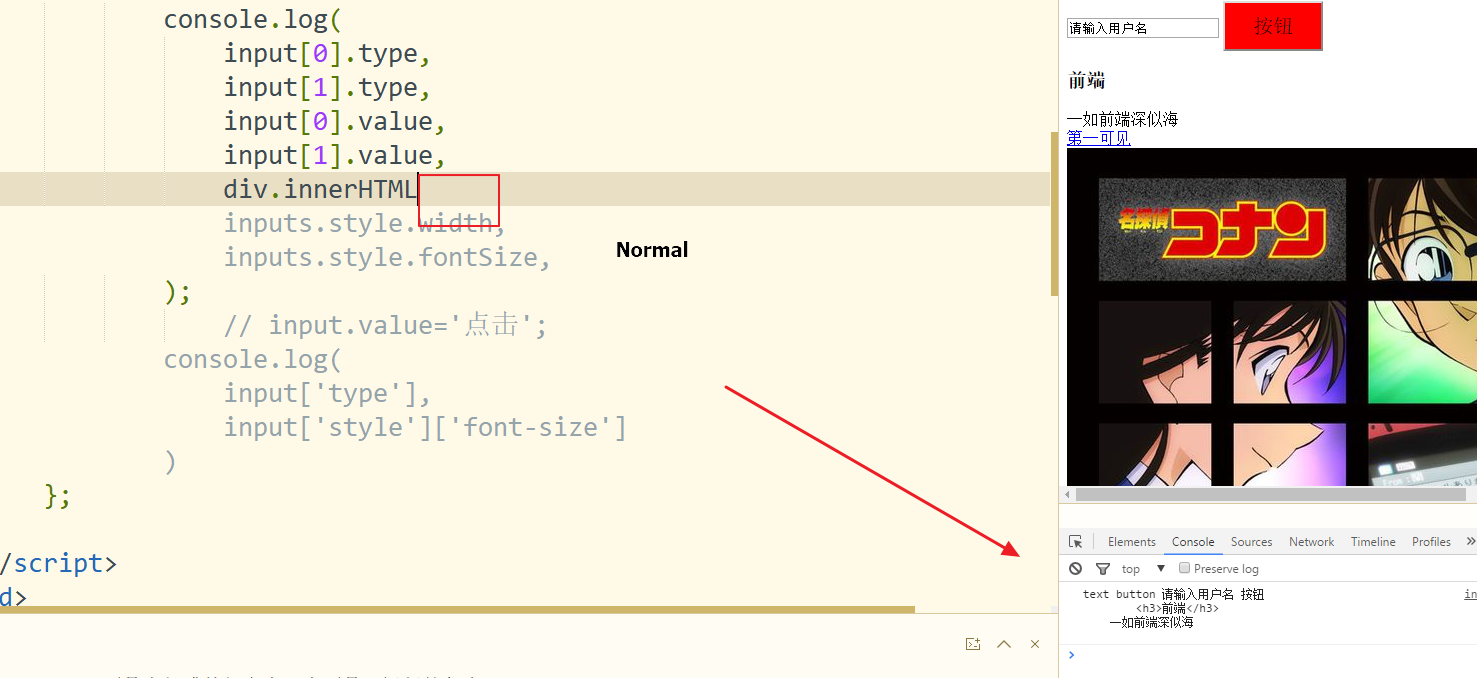Follow the 第一可见 hyperlink
The height and width of the screenshot is (678, 1477).
coord(1099,138)
